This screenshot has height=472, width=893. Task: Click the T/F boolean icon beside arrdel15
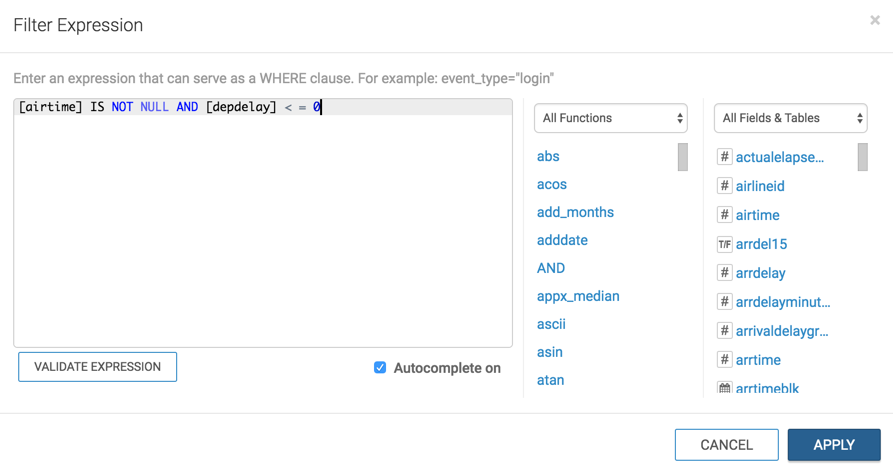(x=725, y=244)
